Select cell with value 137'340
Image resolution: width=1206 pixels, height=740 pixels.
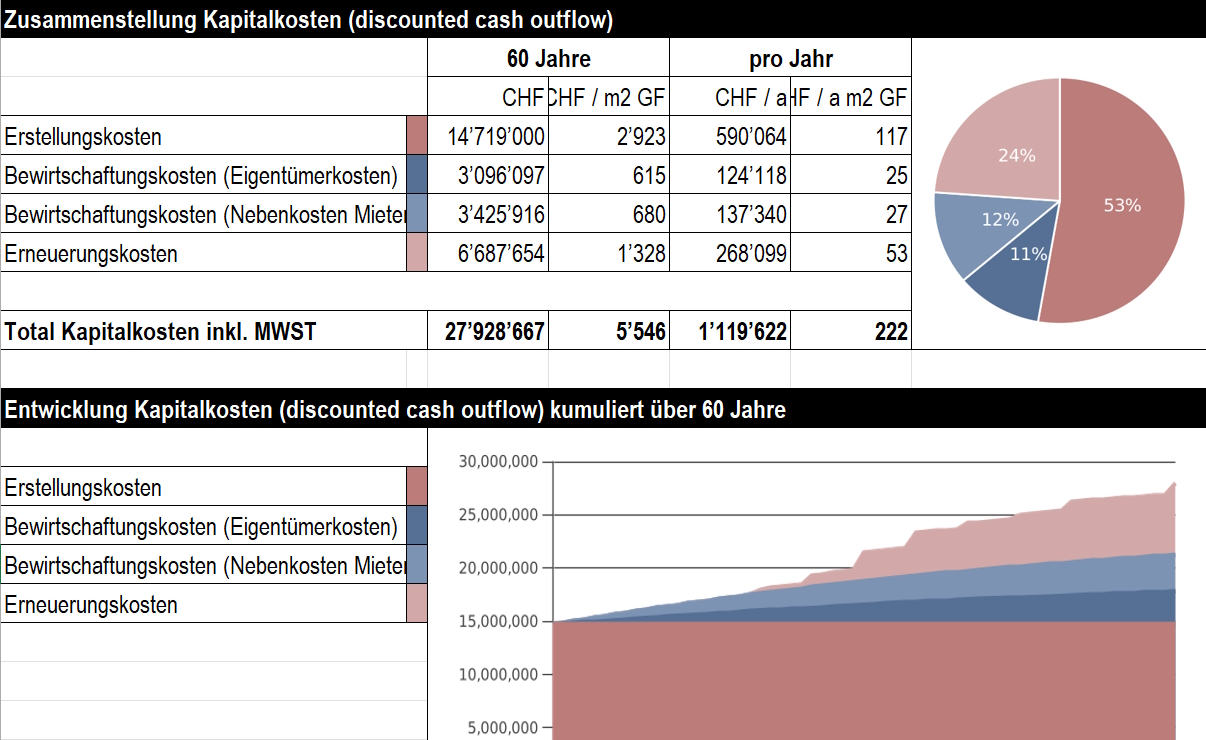tap(730, 213)
